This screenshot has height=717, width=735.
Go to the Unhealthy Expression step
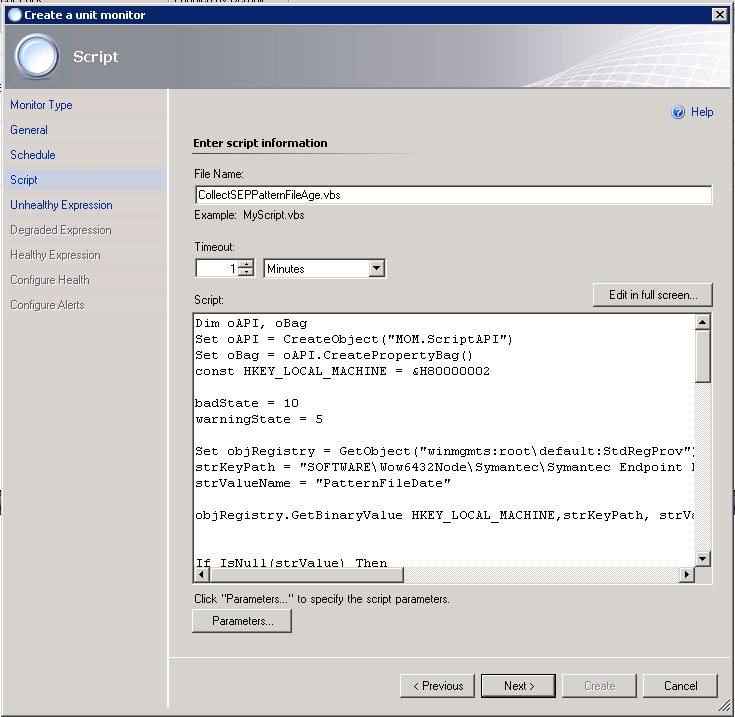(61, 205)
